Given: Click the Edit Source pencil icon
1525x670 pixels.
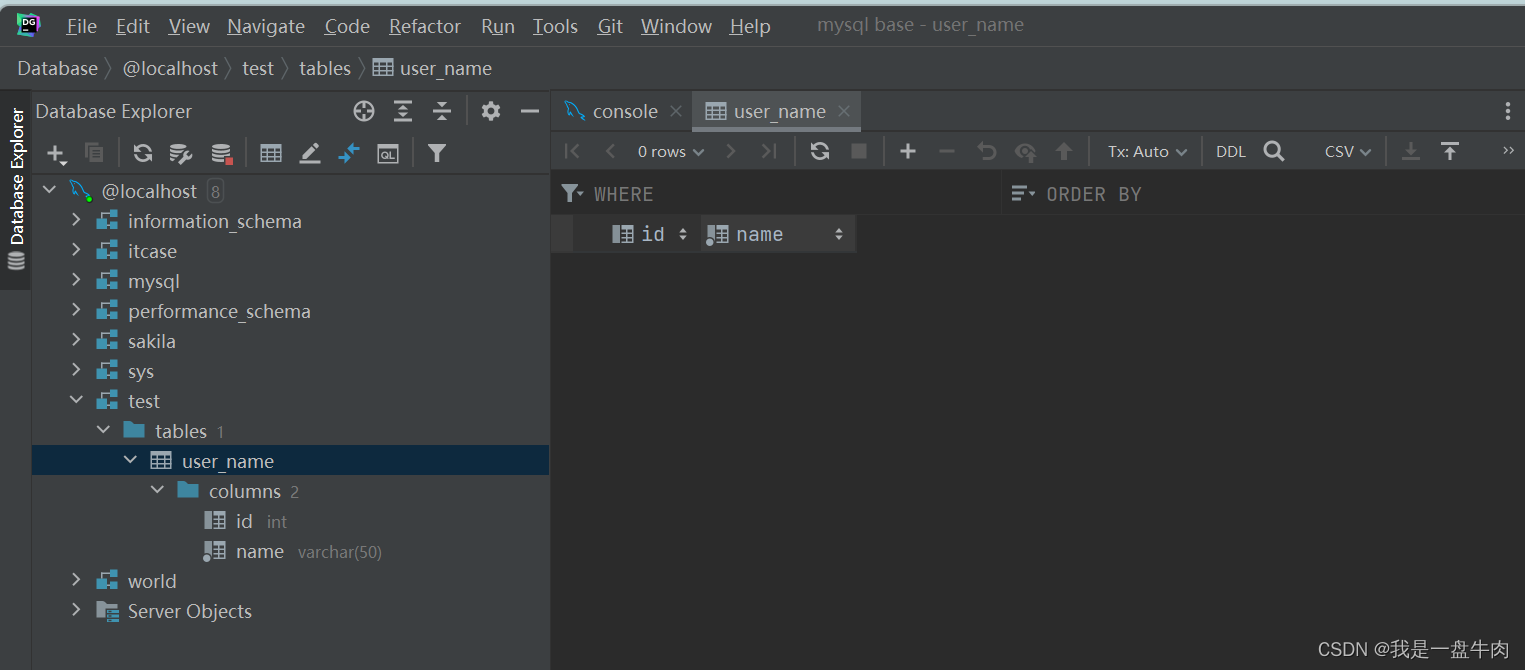Looking at the screenshot, I should tap(310, 153).
